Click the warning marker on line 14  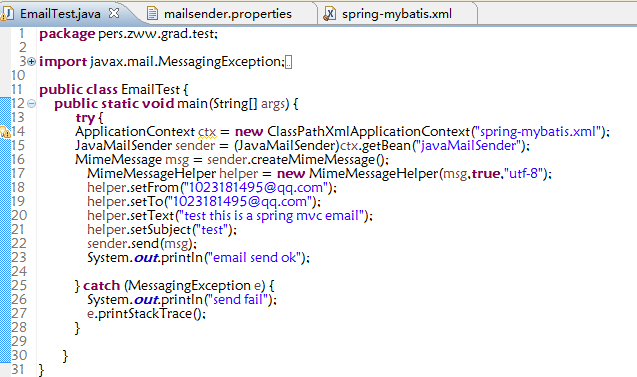click(x=5, y=132)
